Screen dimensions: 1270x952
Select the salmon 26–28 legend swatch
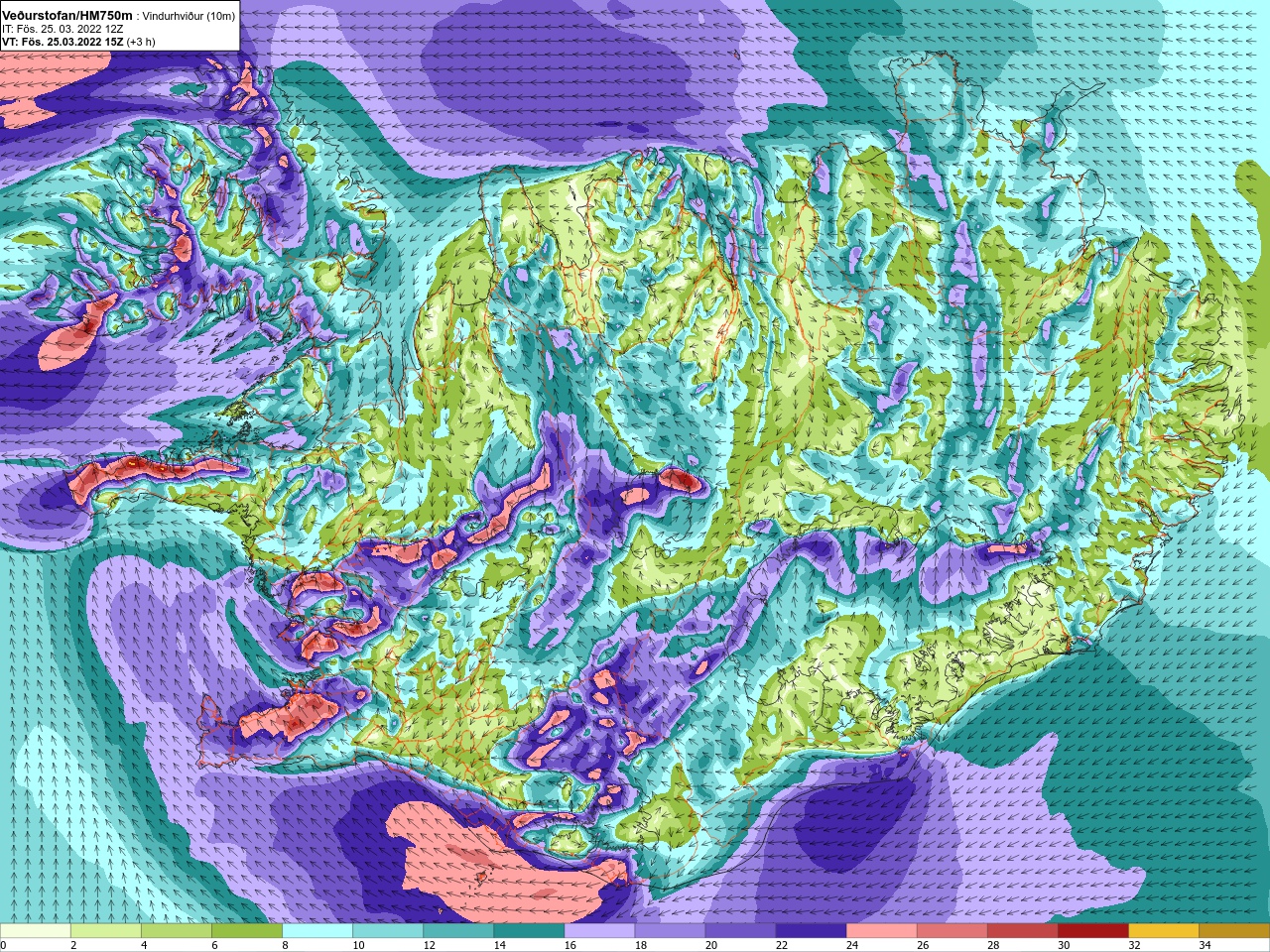pyautogui.click(x=952, y=932)
